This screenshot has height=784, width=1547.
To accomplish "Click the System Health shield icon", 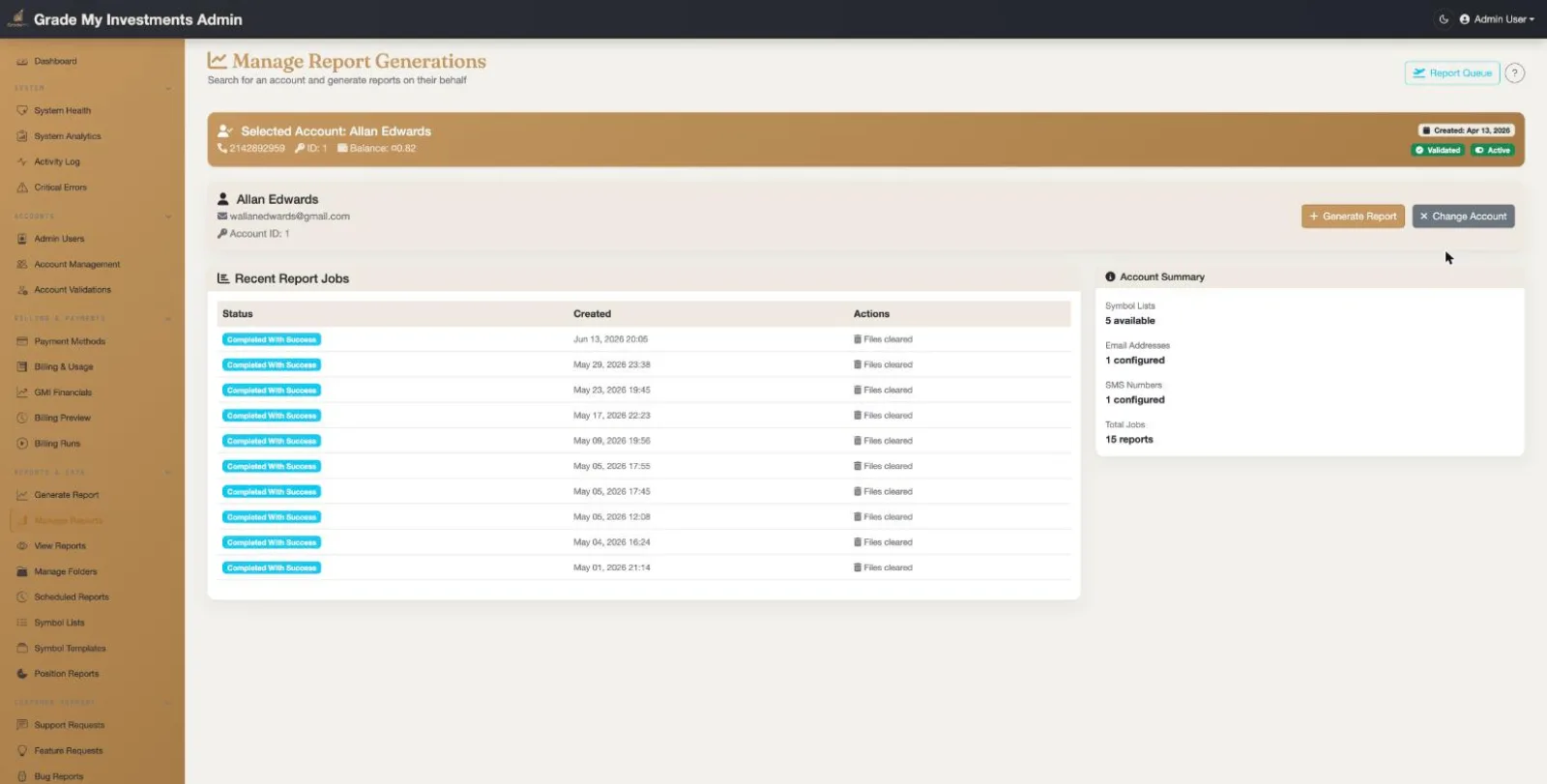I will [22, 110].
